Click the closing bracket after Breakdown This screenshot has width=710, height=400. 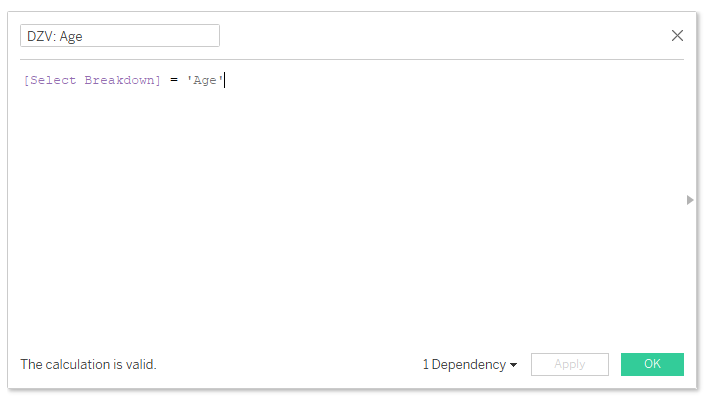tap(157, 80)
